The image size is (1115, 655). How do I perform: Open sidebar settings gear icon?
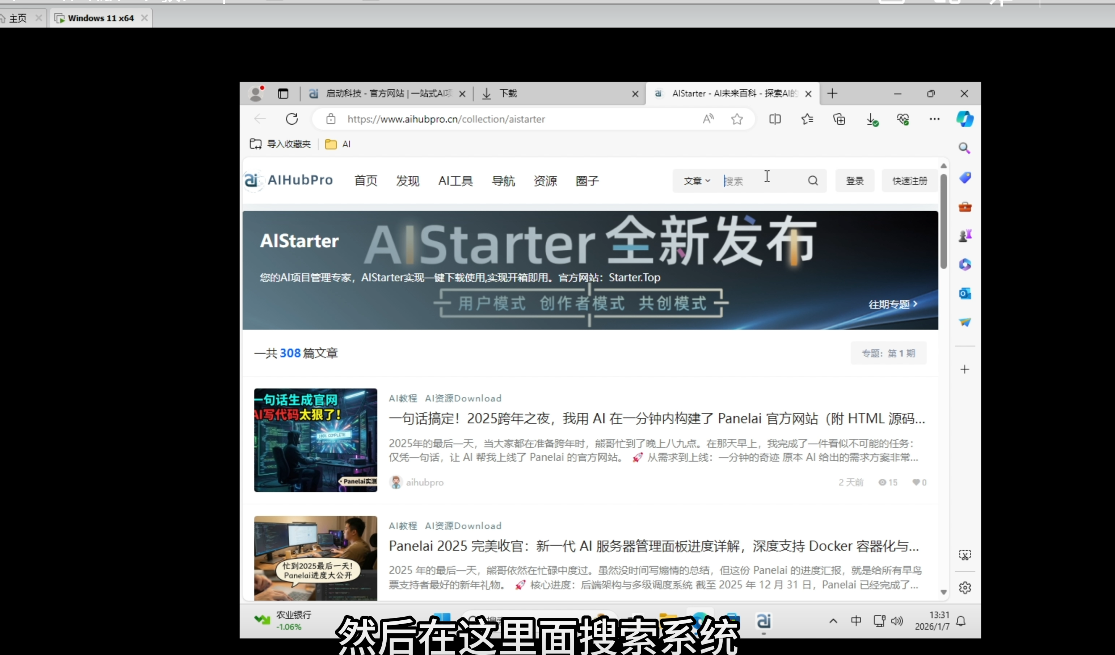click(964, 587)
